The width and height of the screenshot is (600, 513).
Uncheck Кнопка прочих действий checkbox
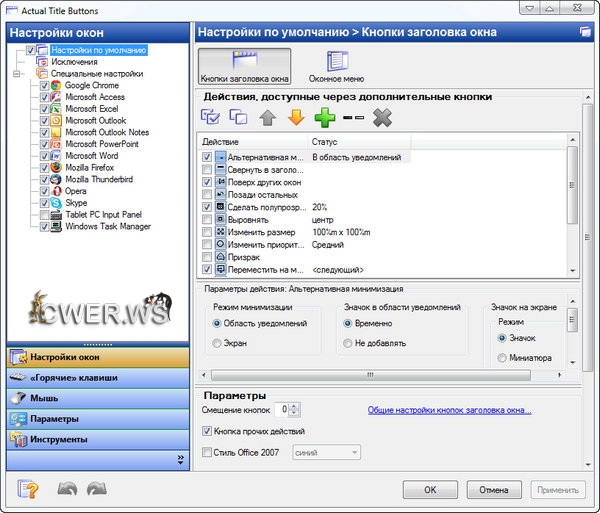click(x=207, y=431)
